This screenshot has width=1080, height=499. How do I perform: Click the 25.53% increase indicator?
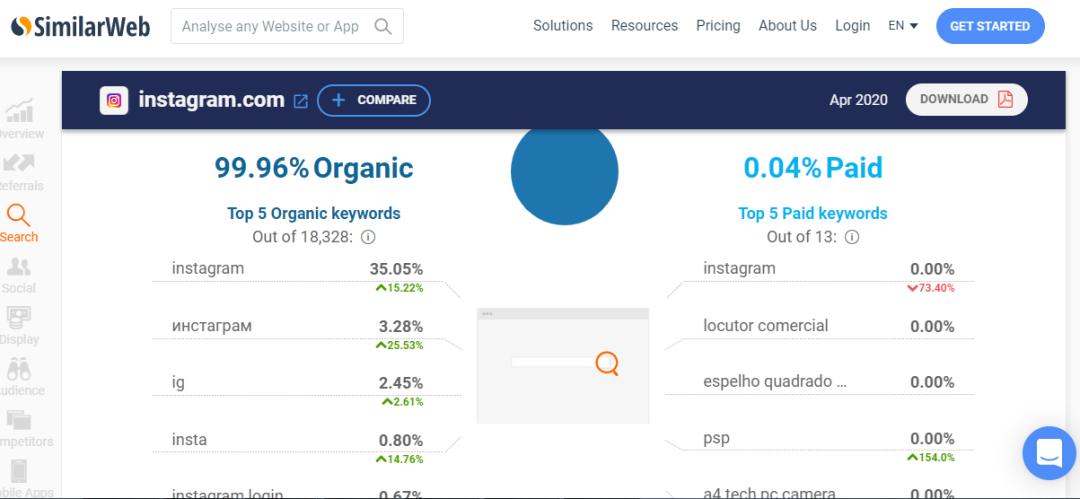pyautogui.click(x=399, y=345)
